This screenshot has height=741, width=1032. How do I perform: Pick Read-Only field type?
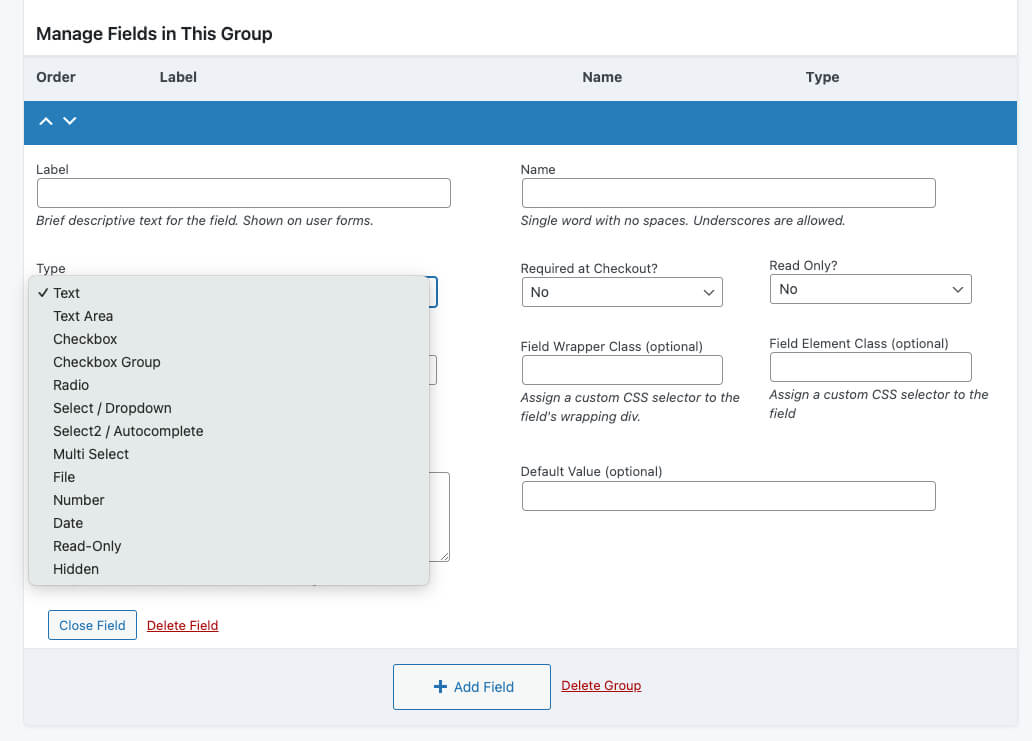coord(229,546)
